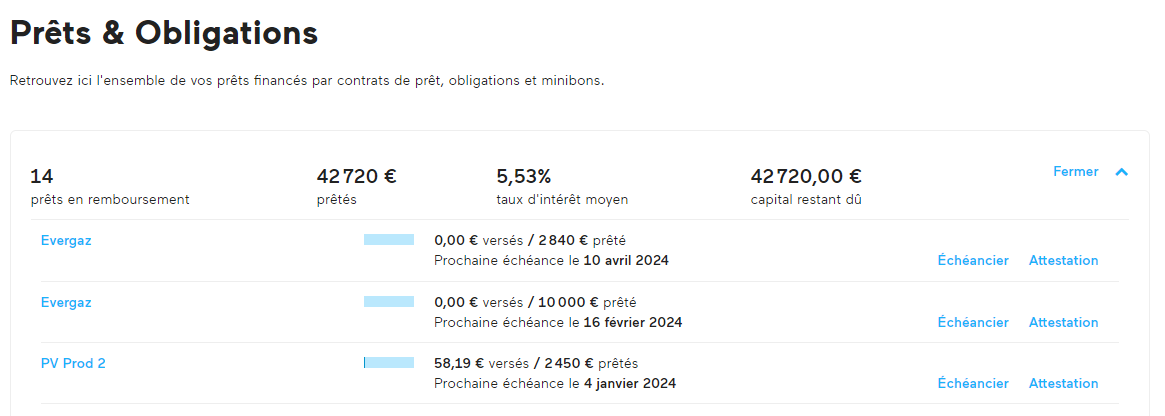Click the 5,53% taux d'intérêt moyen value
1165x416 pixels.
pyautogui.click(x=524, y=177)
